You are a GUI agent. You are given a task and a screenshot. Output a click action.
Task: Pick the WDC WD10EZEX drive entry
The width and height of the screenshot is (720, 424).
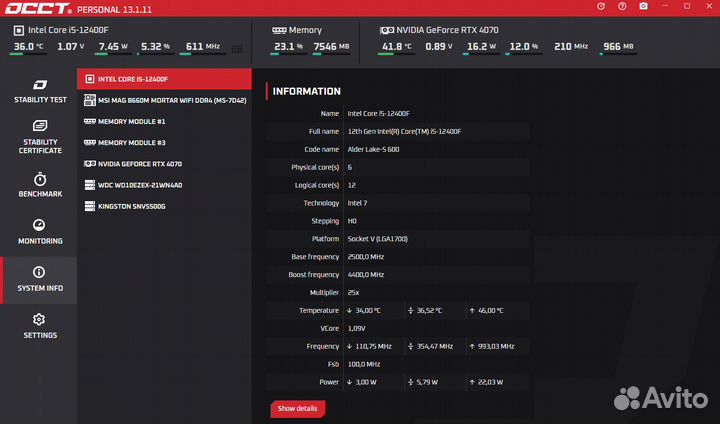tap(164, 185)
